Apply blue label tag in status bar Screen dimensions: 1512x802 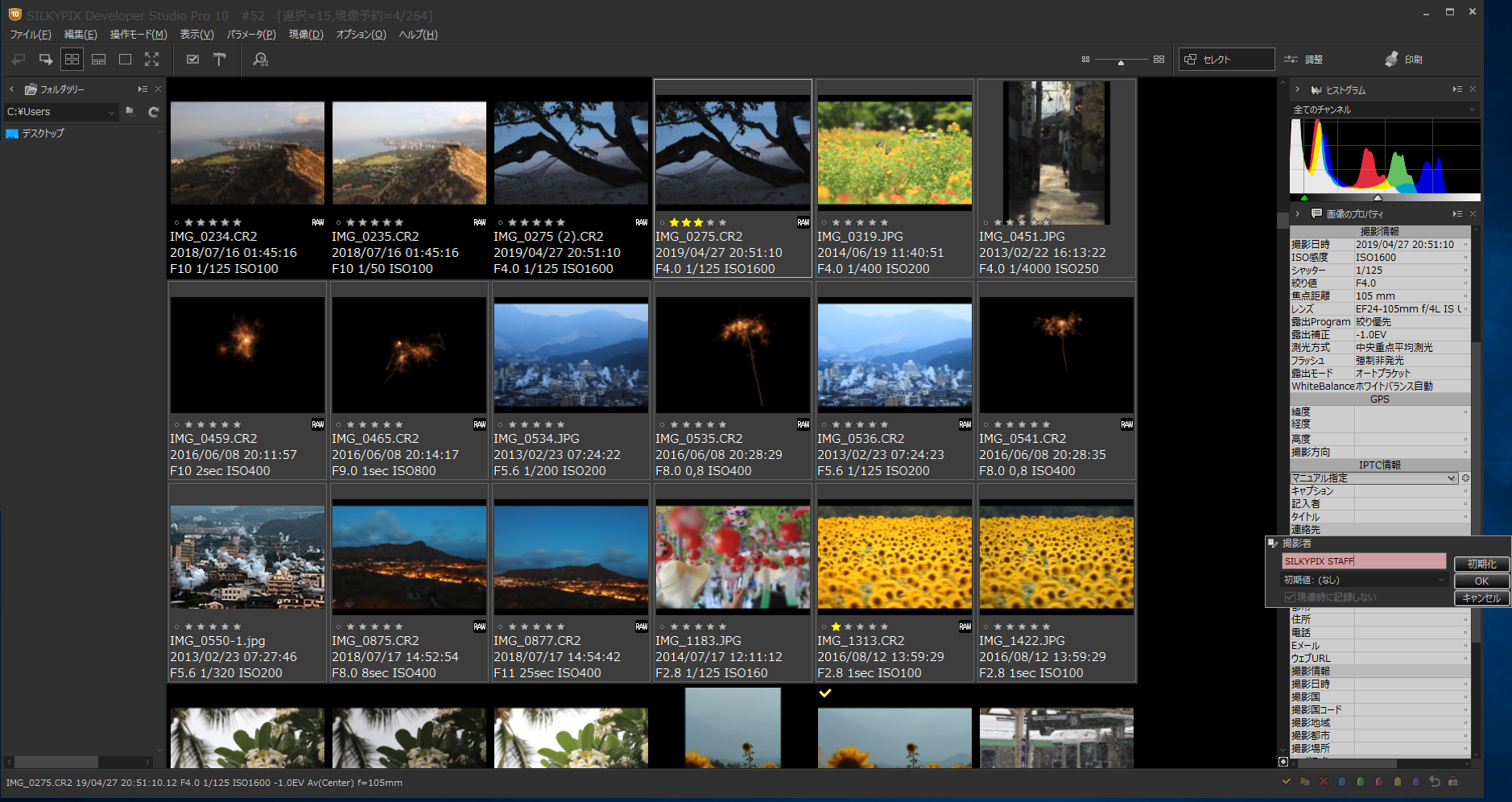pyautogui.click(x=1341, y=781)
